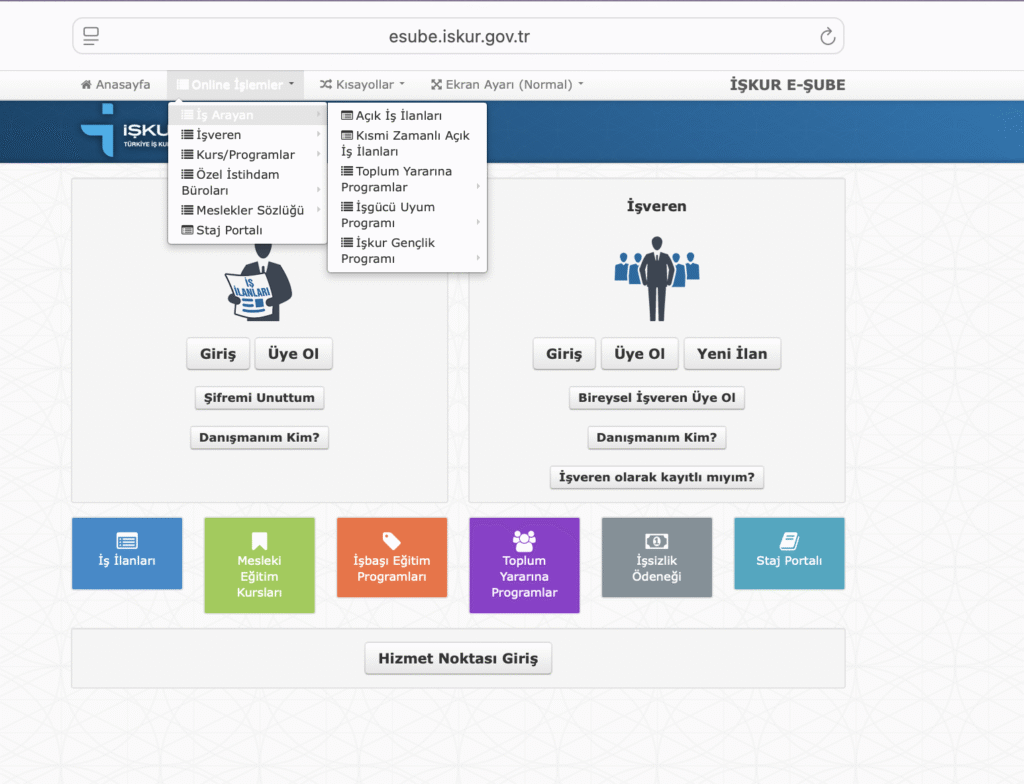Click the job seeker Giriş button
Viewport: 1024px width, 784px height.
click(x=218, y=353)
